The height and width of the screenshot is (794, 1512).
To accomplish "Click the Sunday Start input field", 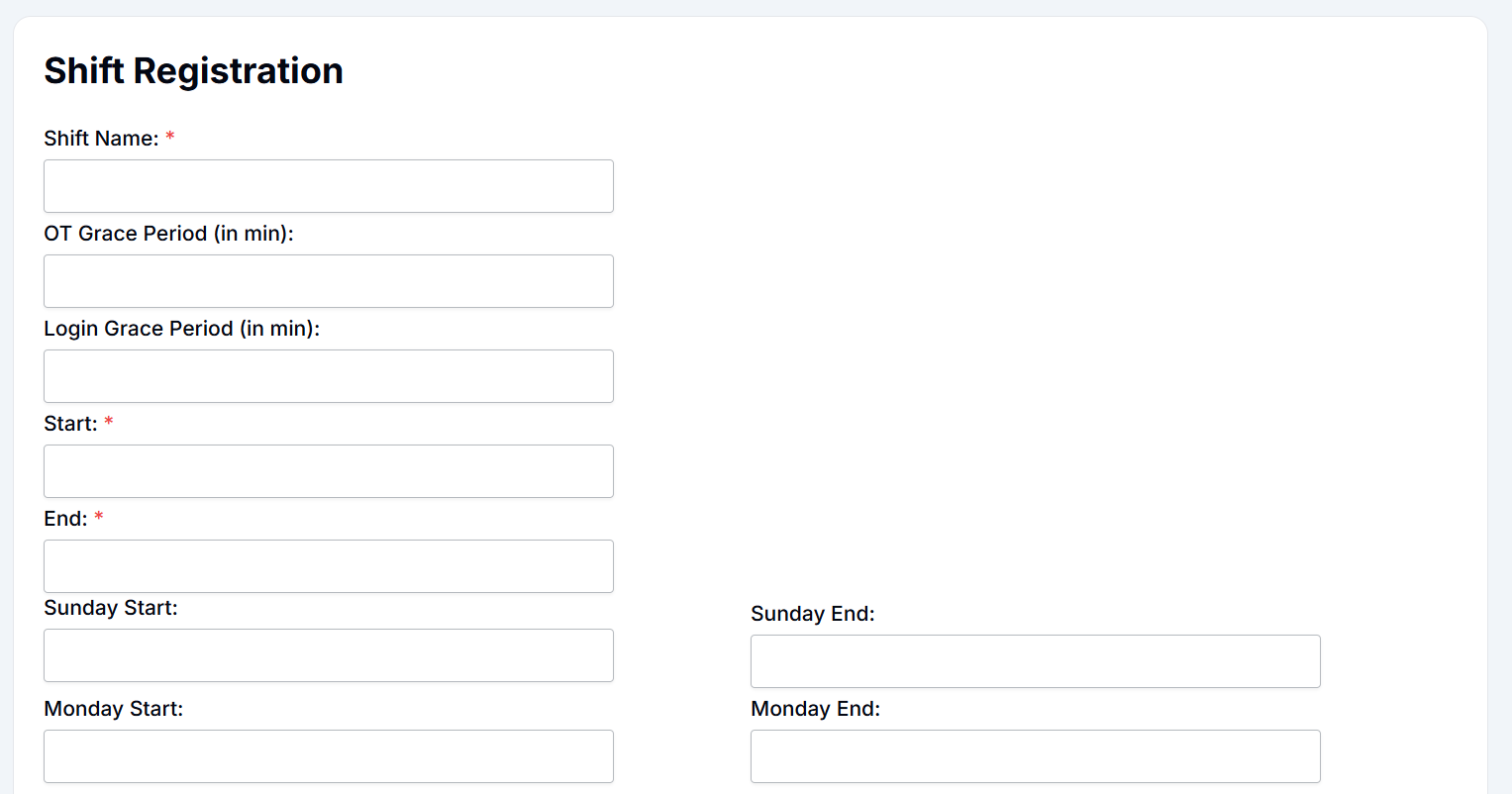I will point(328,655).
